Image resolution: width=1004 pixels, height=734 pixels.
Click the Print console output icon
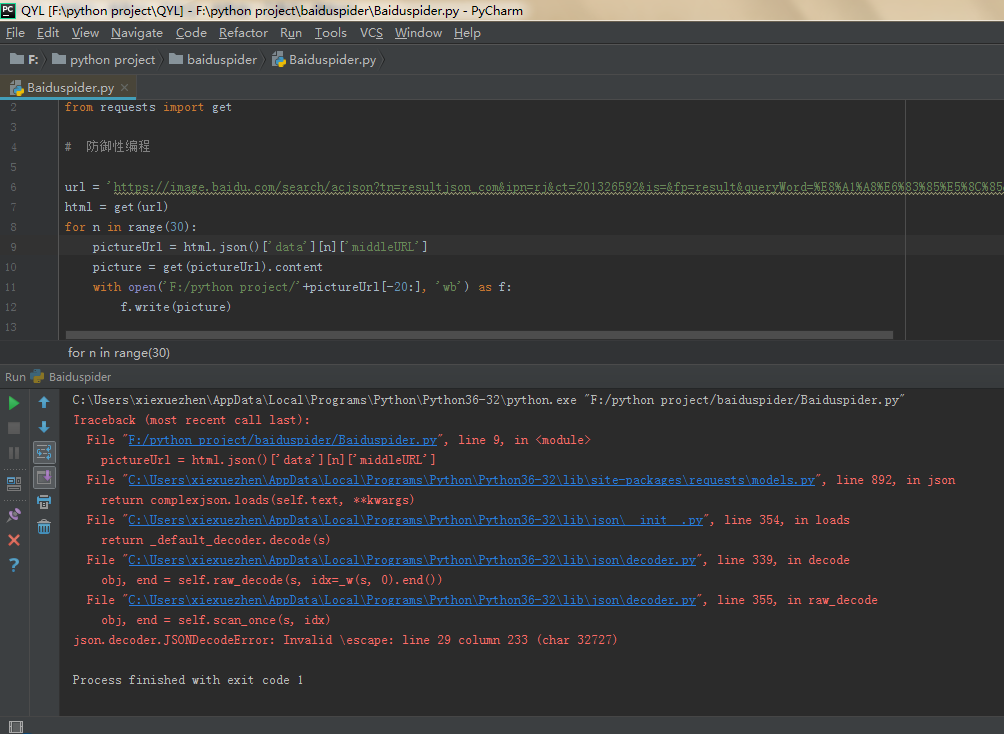tap(44, 502)
